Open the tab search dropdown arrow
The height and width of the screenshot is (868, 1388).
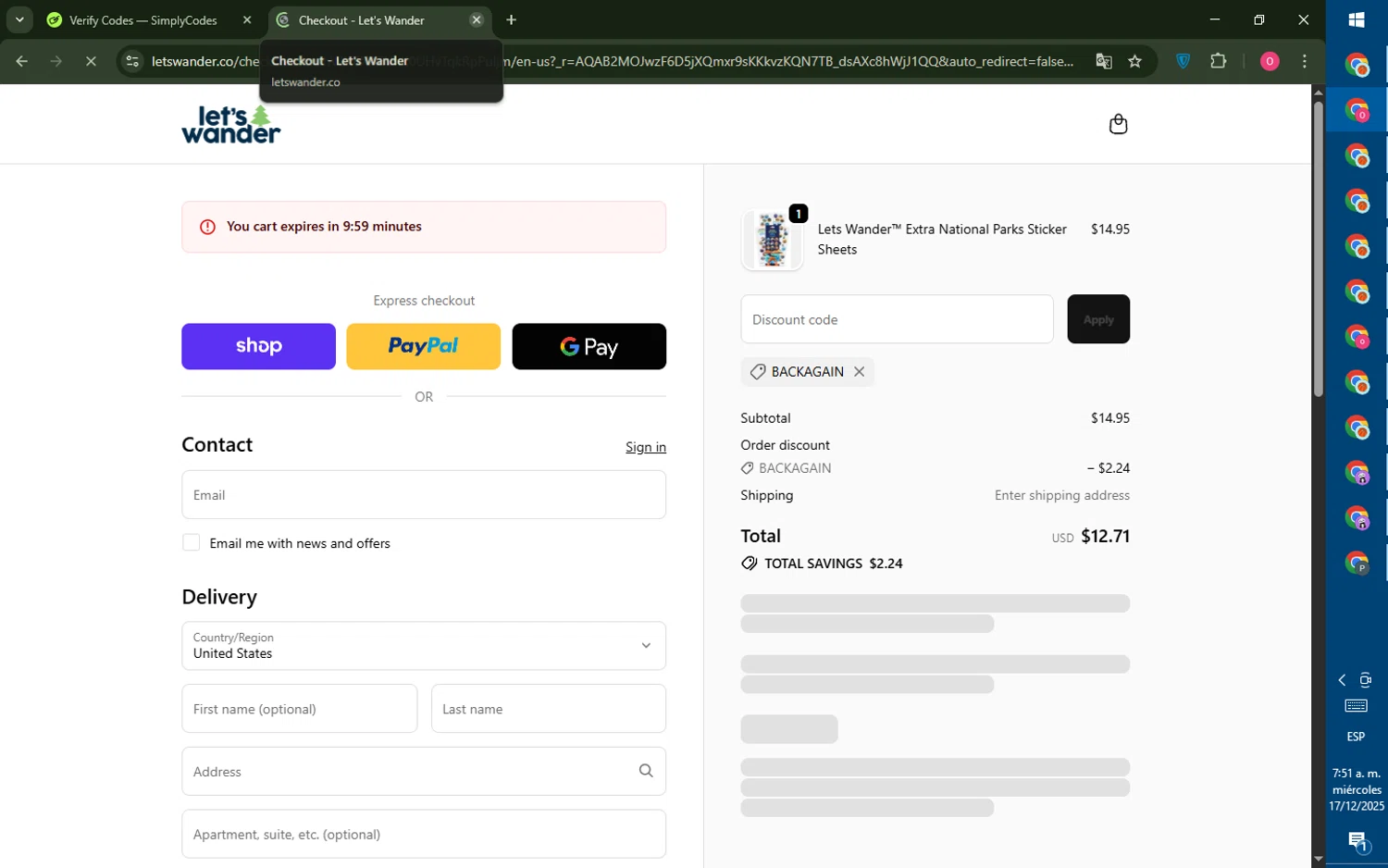(19, 19)
